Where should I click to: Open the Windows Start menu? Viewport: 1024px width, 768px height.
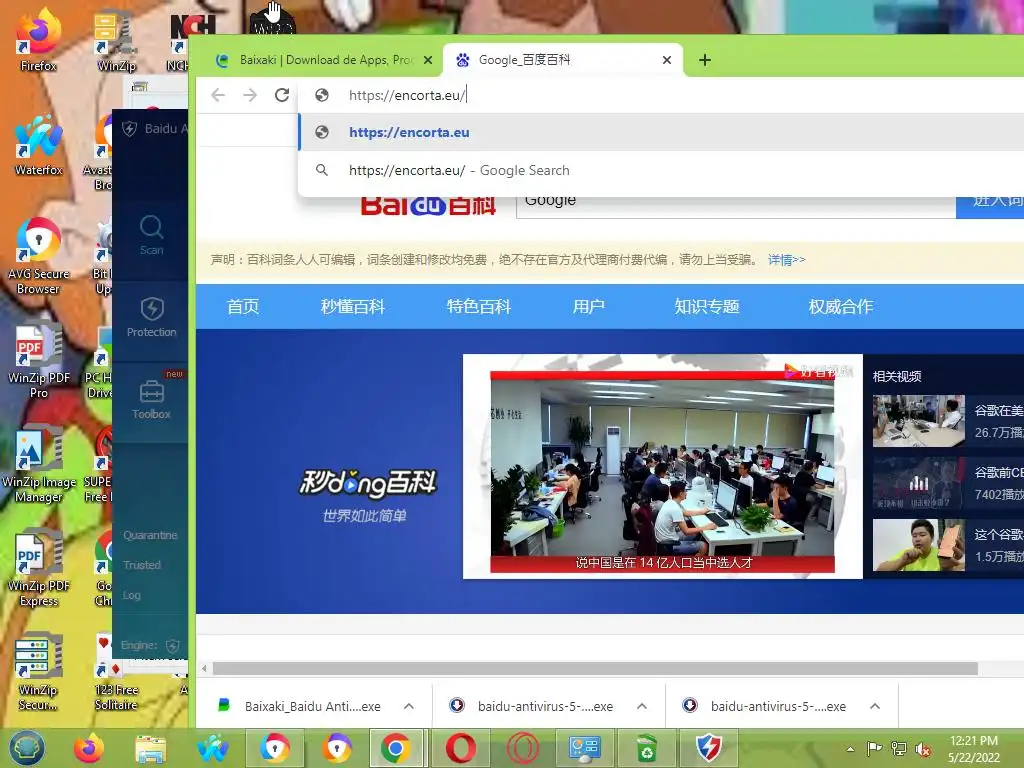click(27, 748)
